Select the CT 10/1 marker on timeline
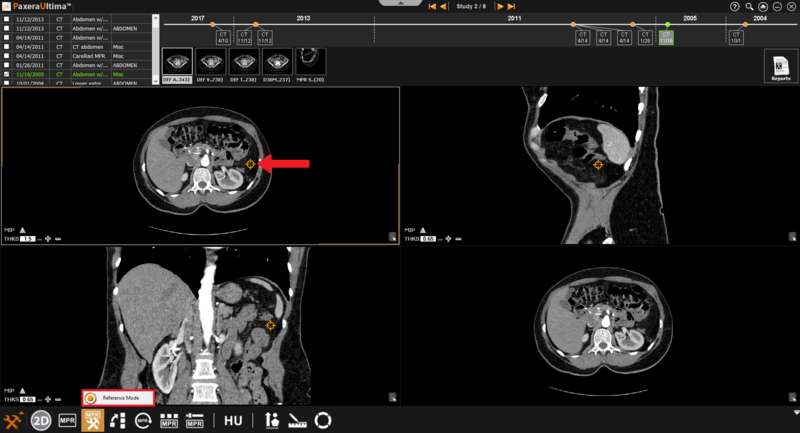This screenshot has height=433, width=800. pos(736,37)
